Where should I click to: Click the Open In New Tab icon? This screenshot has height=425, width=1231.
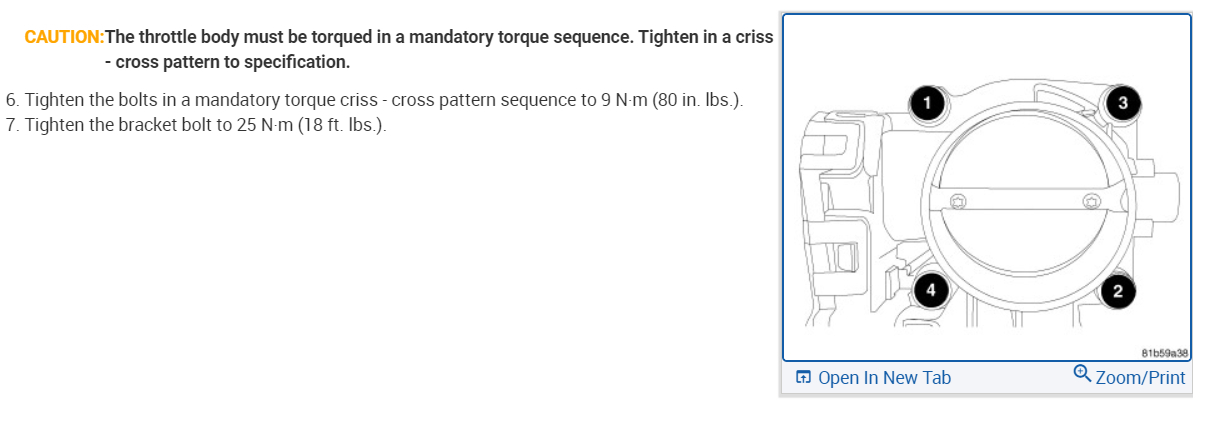coord(803,378)
